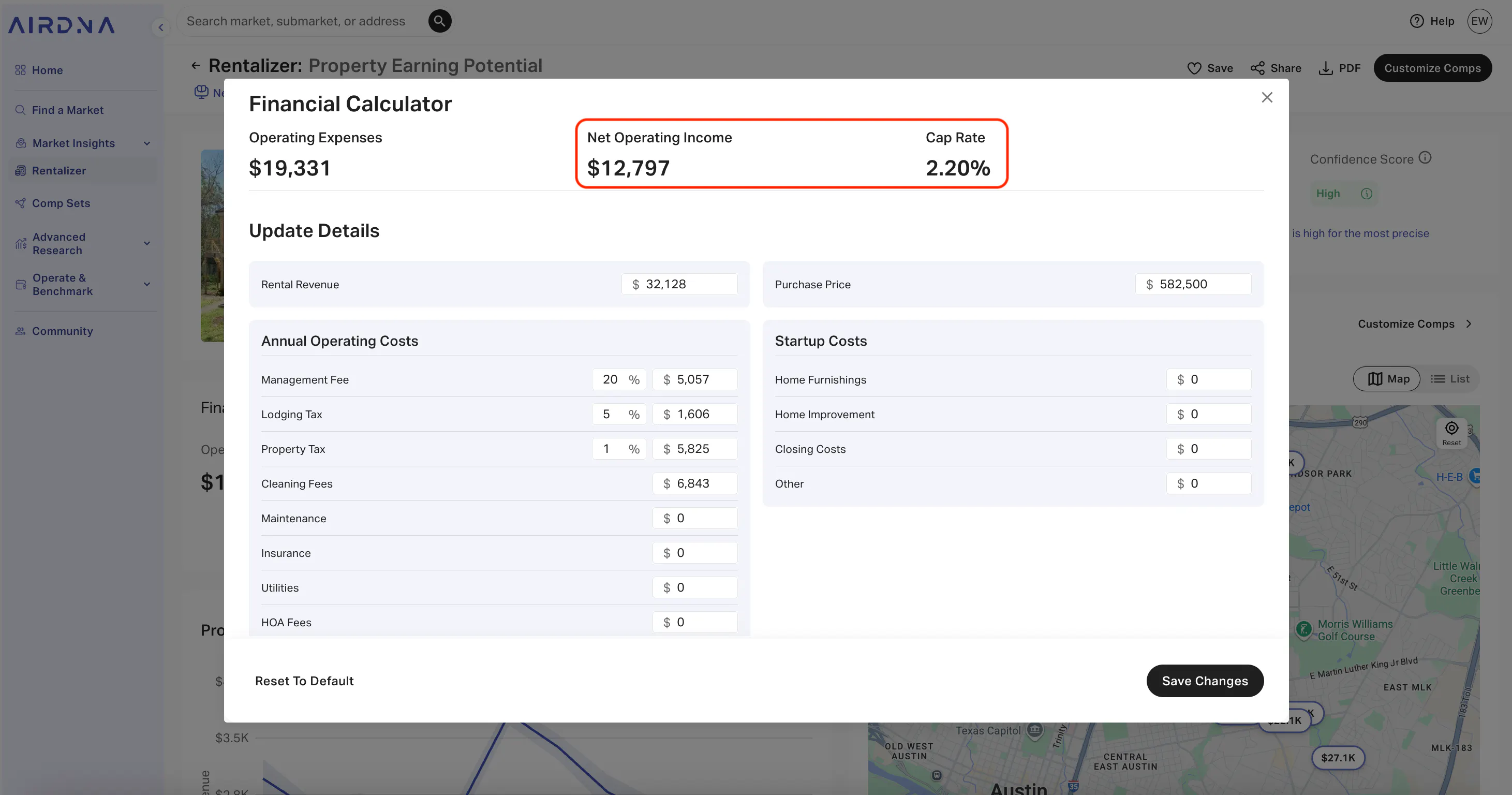Switch to Map view
The width and height of the screenshot is (1512, 795).
pos(1386,379)
